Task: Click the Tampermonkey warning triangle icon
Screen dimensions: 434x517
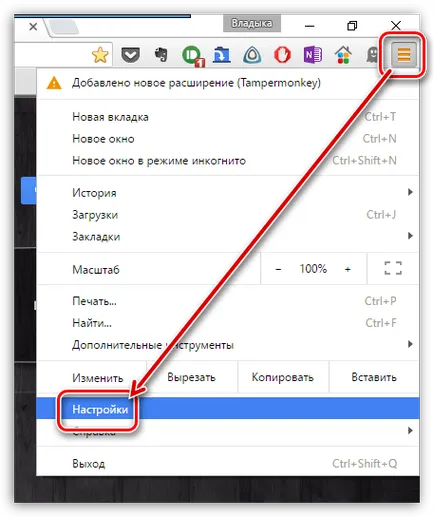Action: point(54,83)
